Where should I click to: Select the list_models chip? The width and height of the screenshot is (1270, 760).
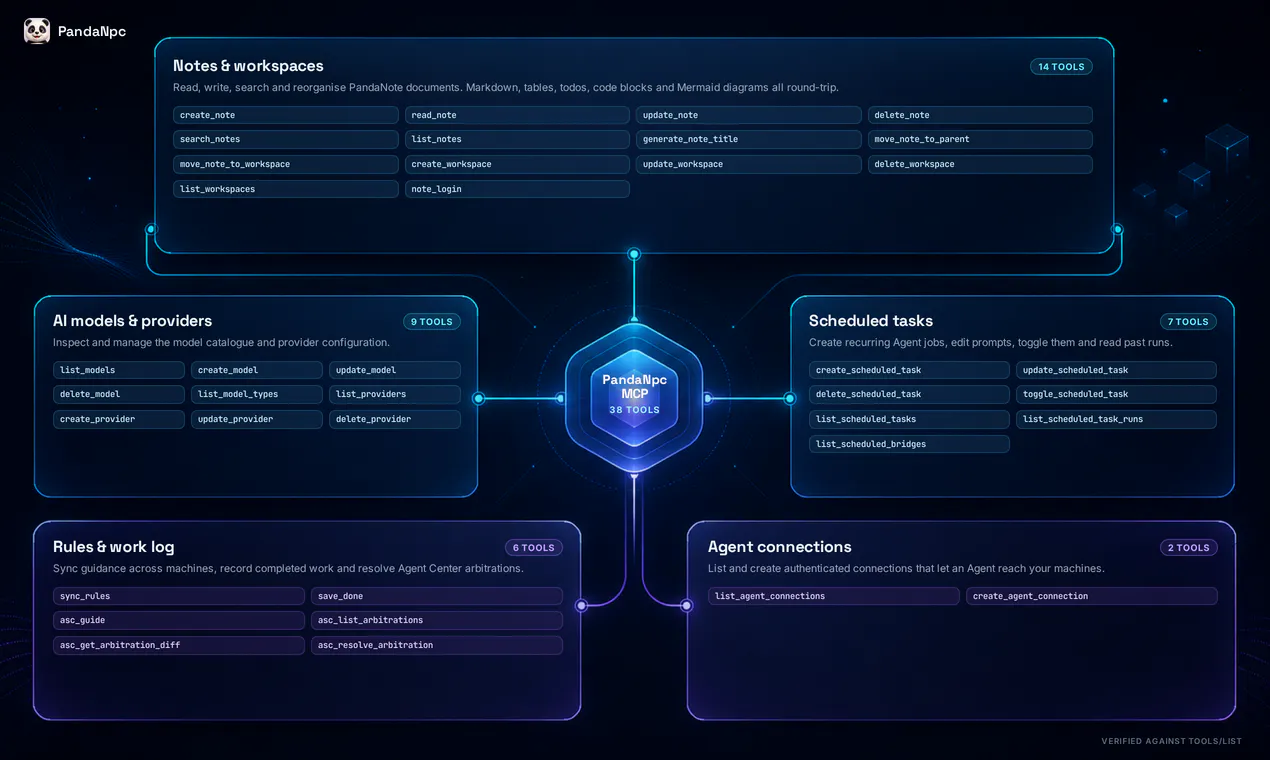pos(119,370)
